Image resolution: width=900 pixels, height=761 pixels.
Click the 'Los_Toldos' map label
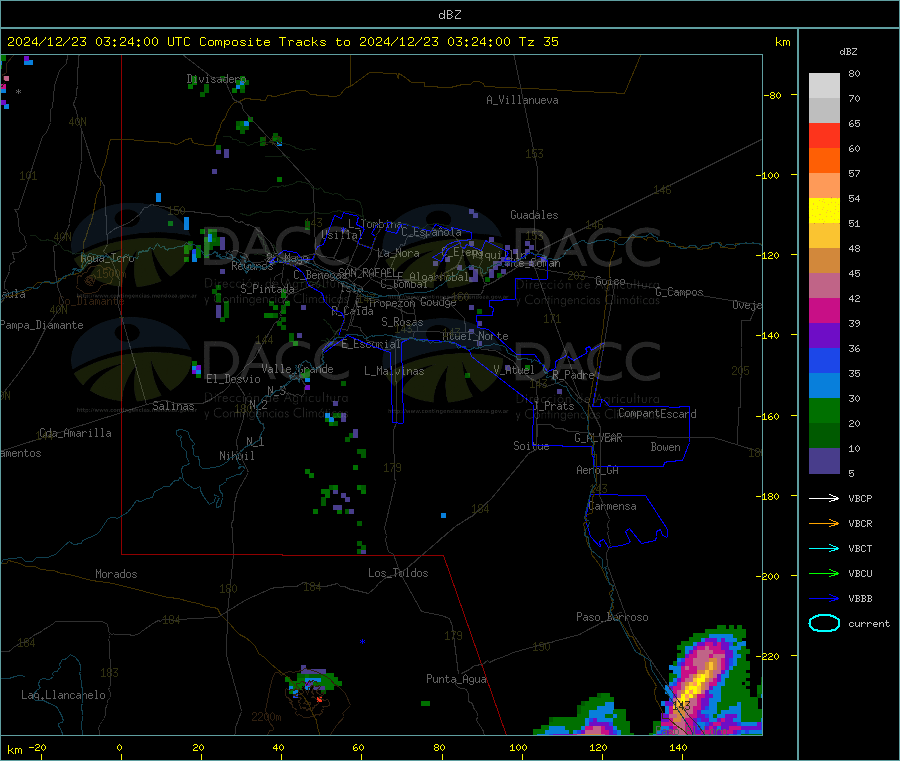[398, 573]
